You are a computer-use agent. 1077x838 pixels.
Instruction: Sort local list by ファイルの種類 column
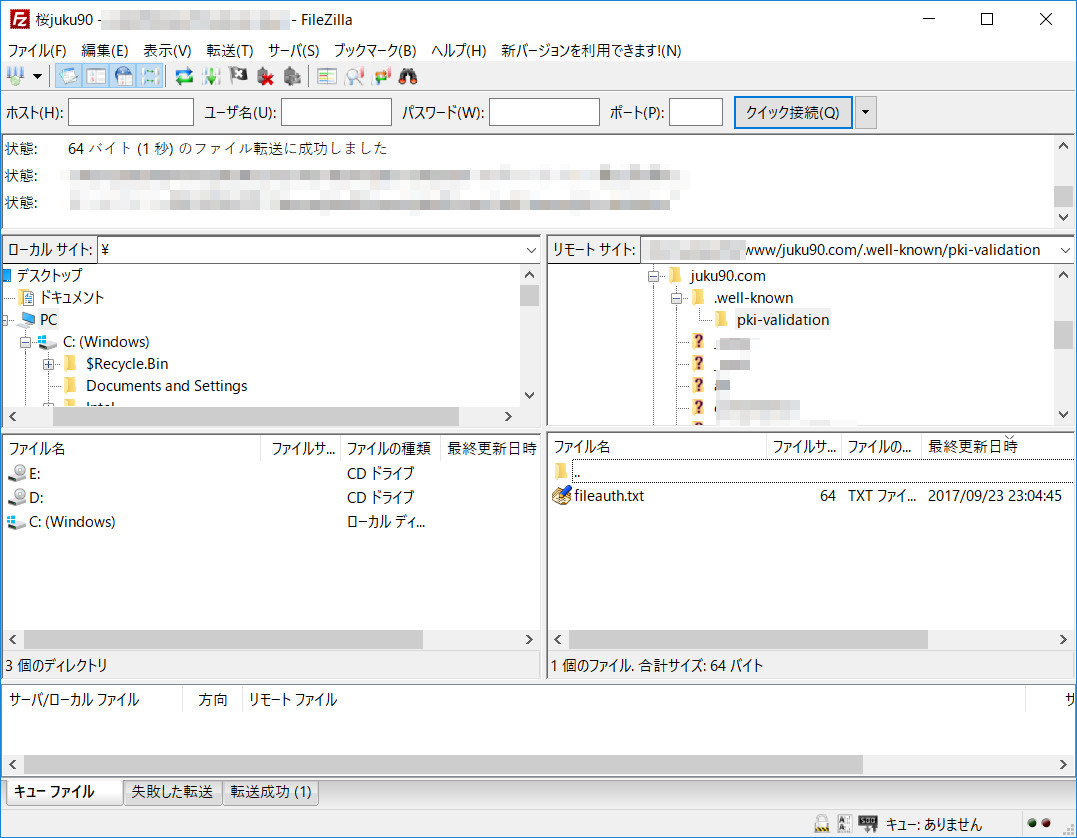tap(389, 449)
